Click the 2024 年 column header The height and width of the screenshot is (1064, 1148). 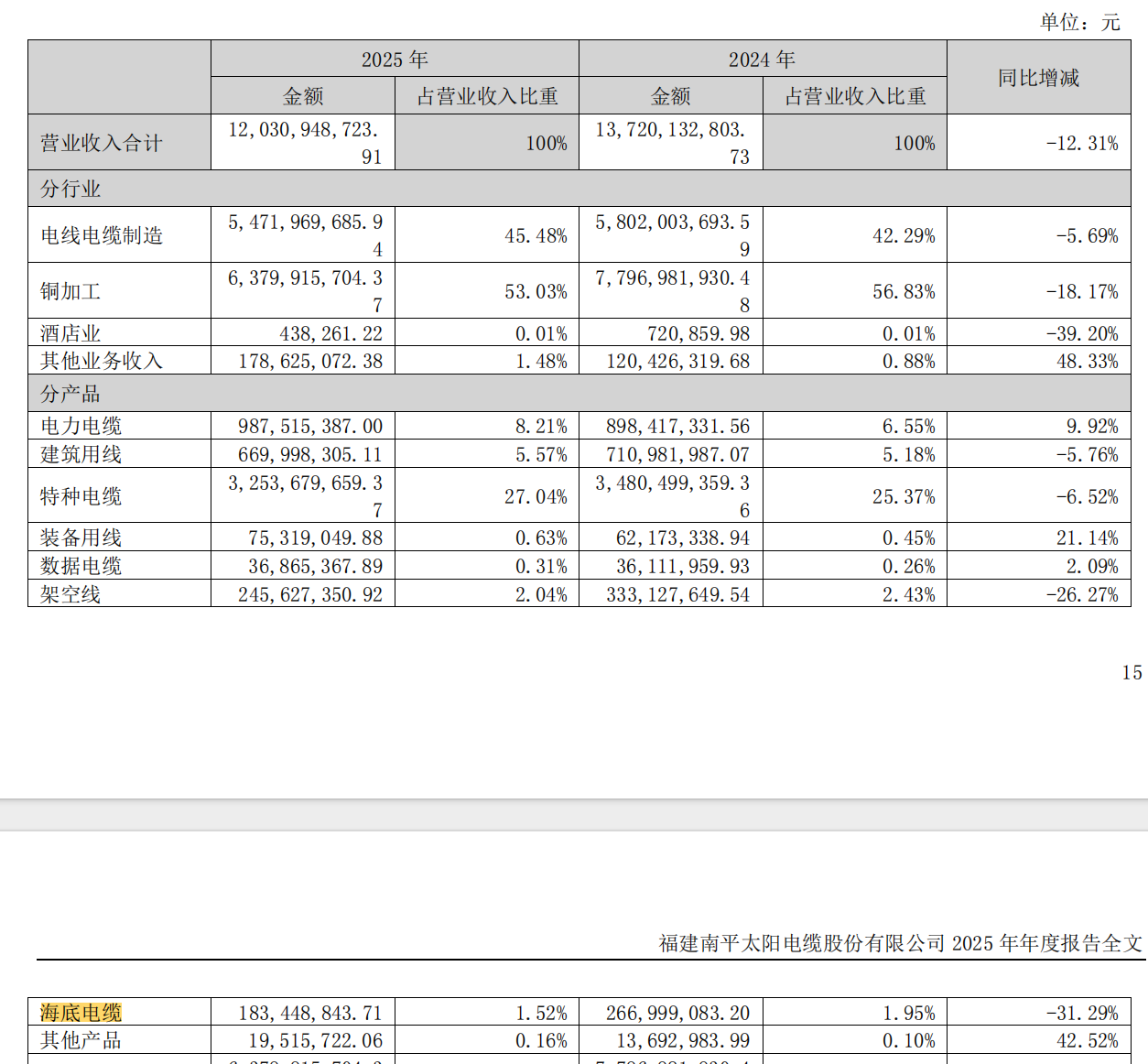point(762,60)
